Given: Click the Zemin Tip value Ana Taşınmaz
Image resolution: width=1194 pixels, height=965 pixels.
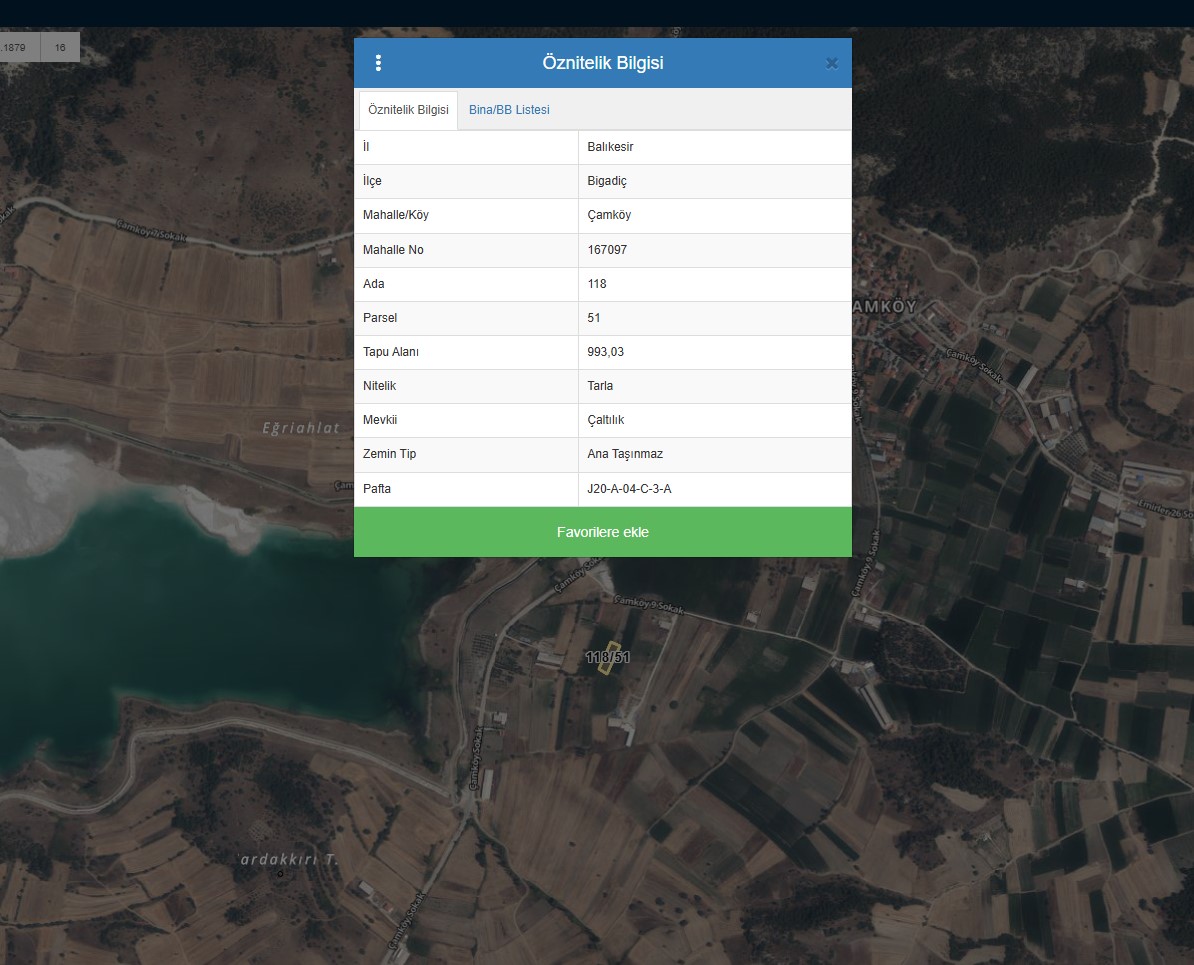Looking at the screenshot, I should pos(625,454).
